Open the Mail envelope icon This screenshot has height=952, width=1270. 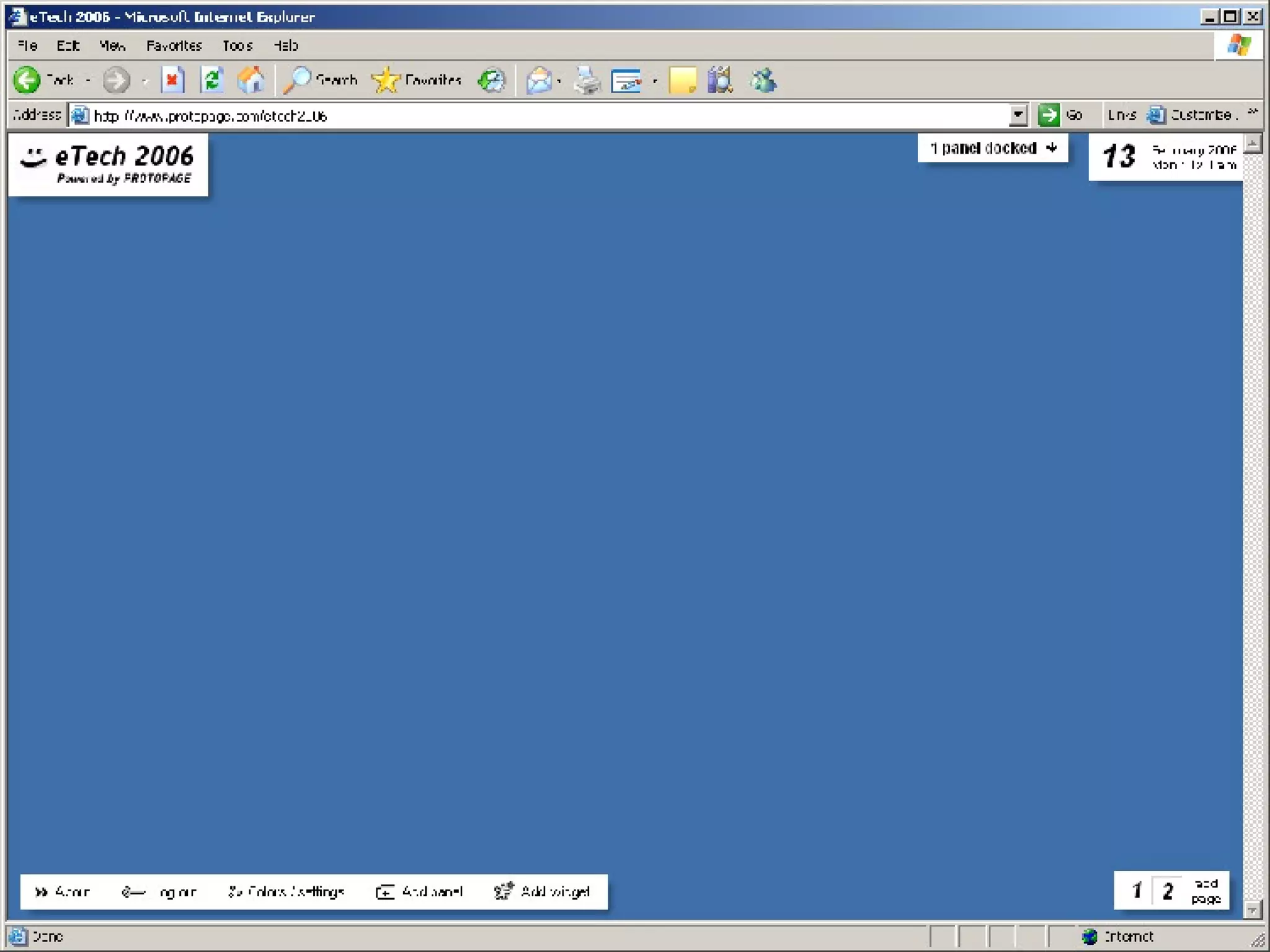pos(538,81)
